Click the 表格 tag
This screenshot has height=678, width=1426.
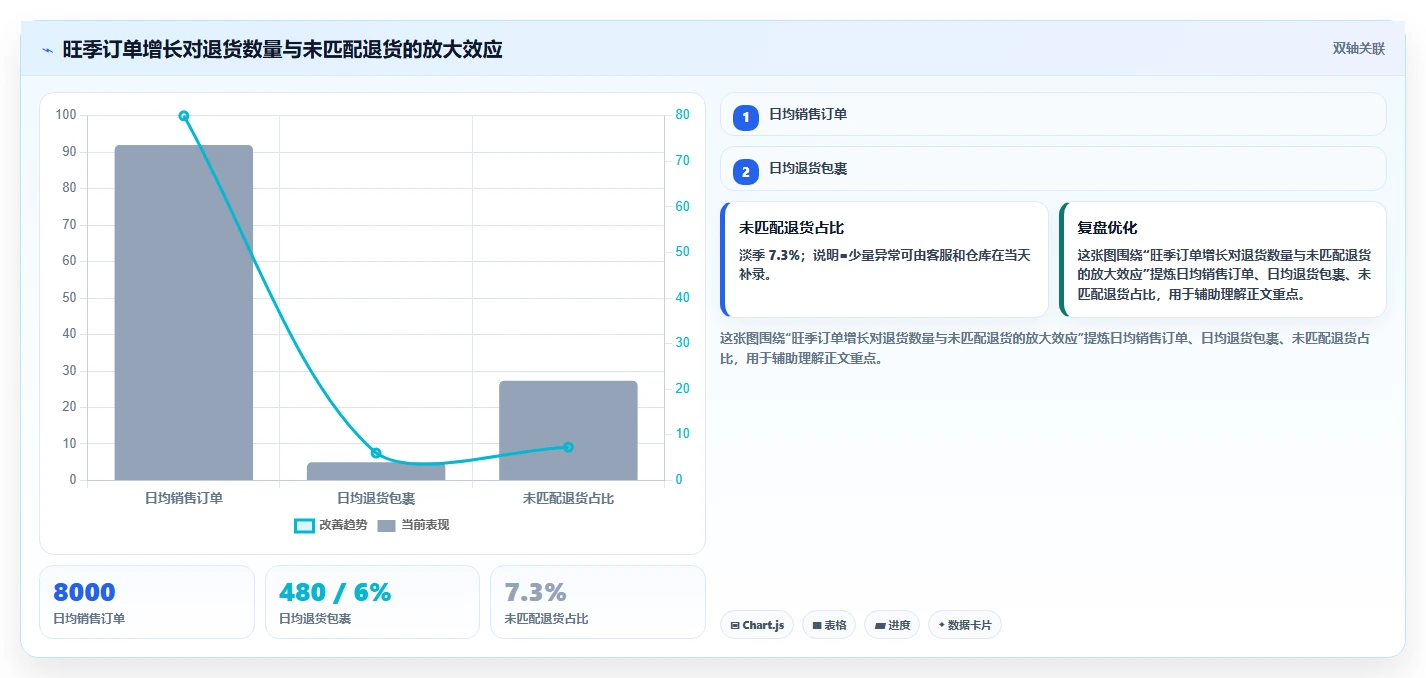click(829, 625)
